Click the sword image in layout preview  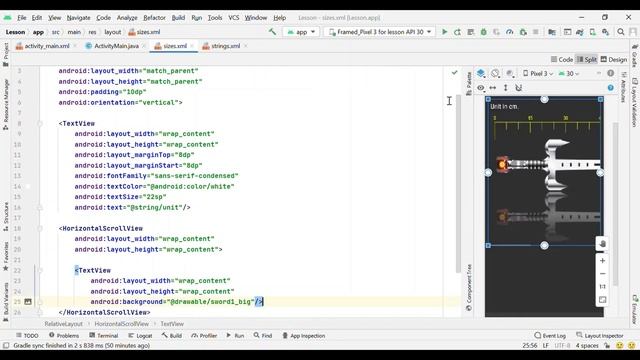pyautogui.click(x=548, y=165)
